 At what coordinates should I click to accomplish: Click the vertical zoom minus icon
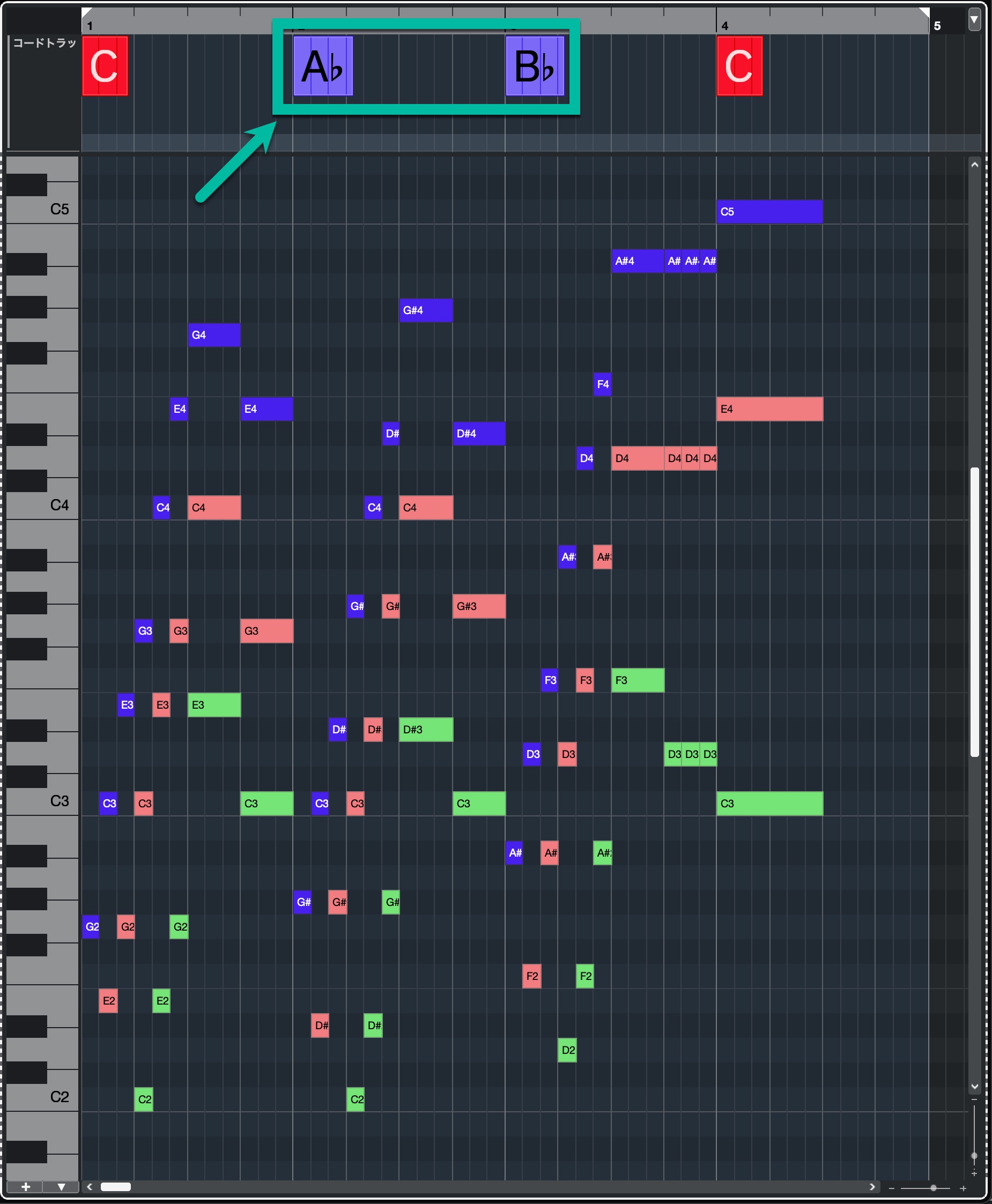click(x=974, y=1099)
